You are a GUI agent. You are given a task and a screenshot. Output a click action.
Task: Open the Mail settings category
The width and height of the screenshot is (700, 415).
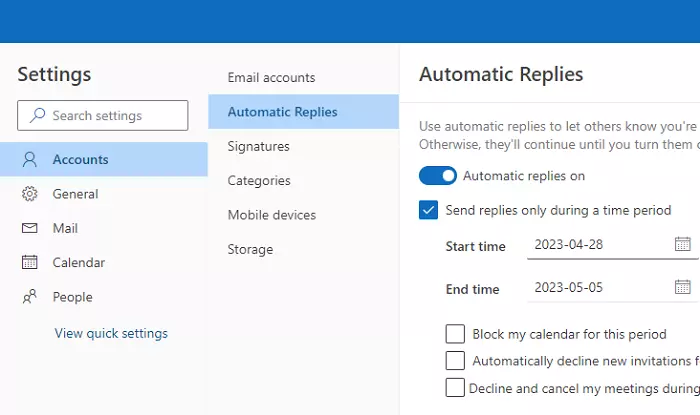(x=104, y=228)
